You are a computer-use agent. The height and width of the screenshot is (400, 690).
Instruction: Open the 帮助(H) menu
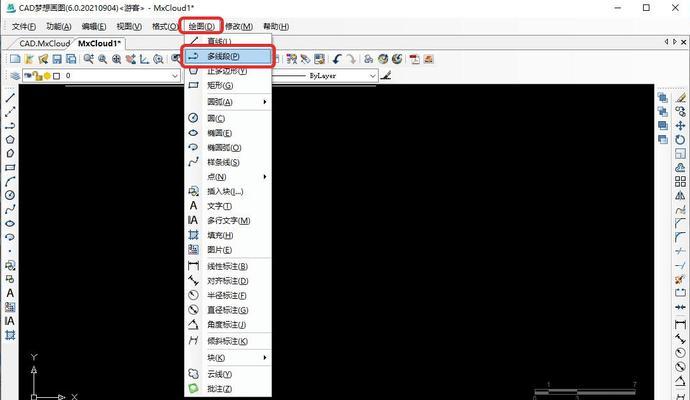tap(276, 26)
